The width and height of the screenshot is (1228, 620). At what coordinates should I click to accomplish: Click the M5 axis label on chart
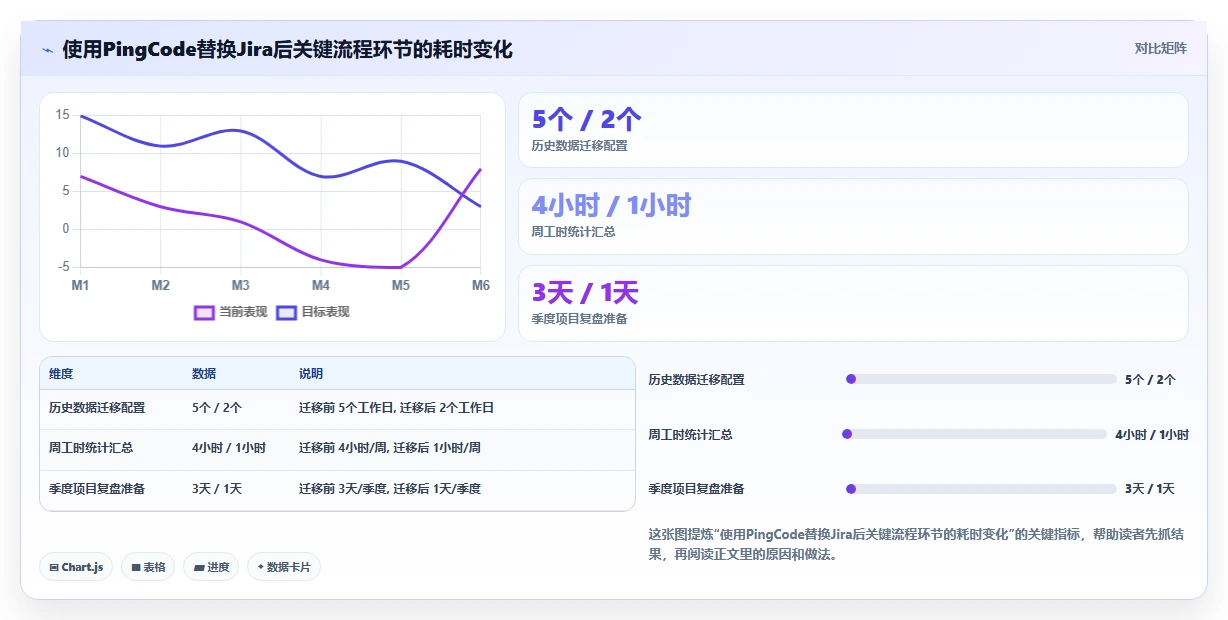point(400,285)
